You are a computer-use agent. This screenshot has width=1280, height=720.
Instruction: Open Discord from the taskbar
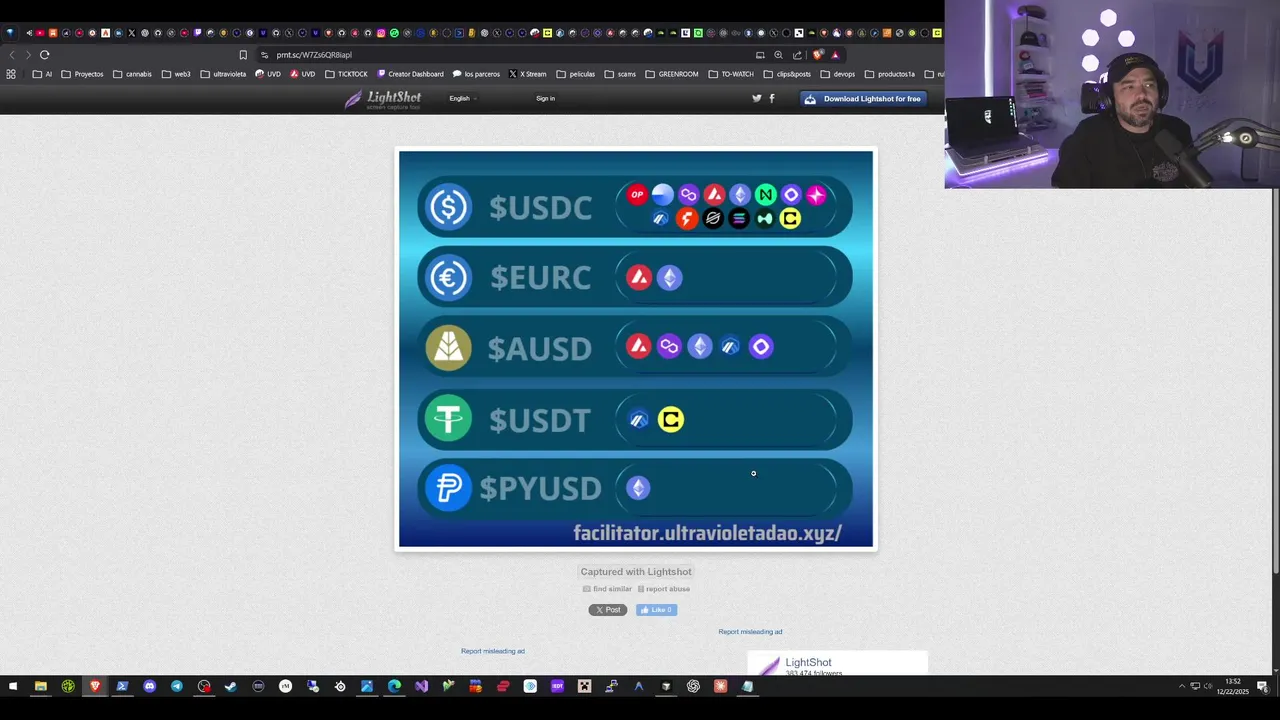149,686
